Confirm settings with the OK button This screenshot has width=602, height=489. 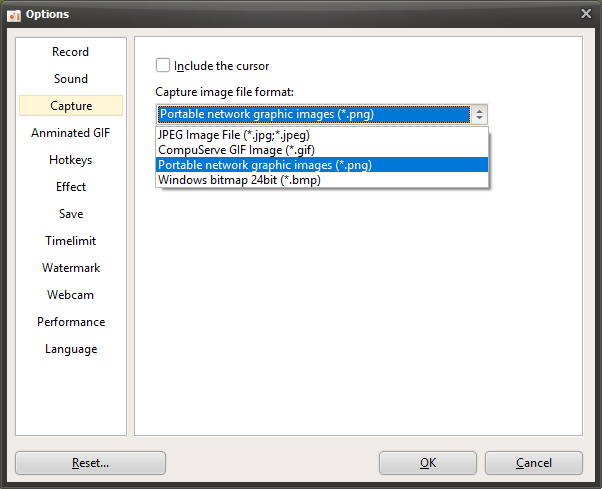[428, 463]
